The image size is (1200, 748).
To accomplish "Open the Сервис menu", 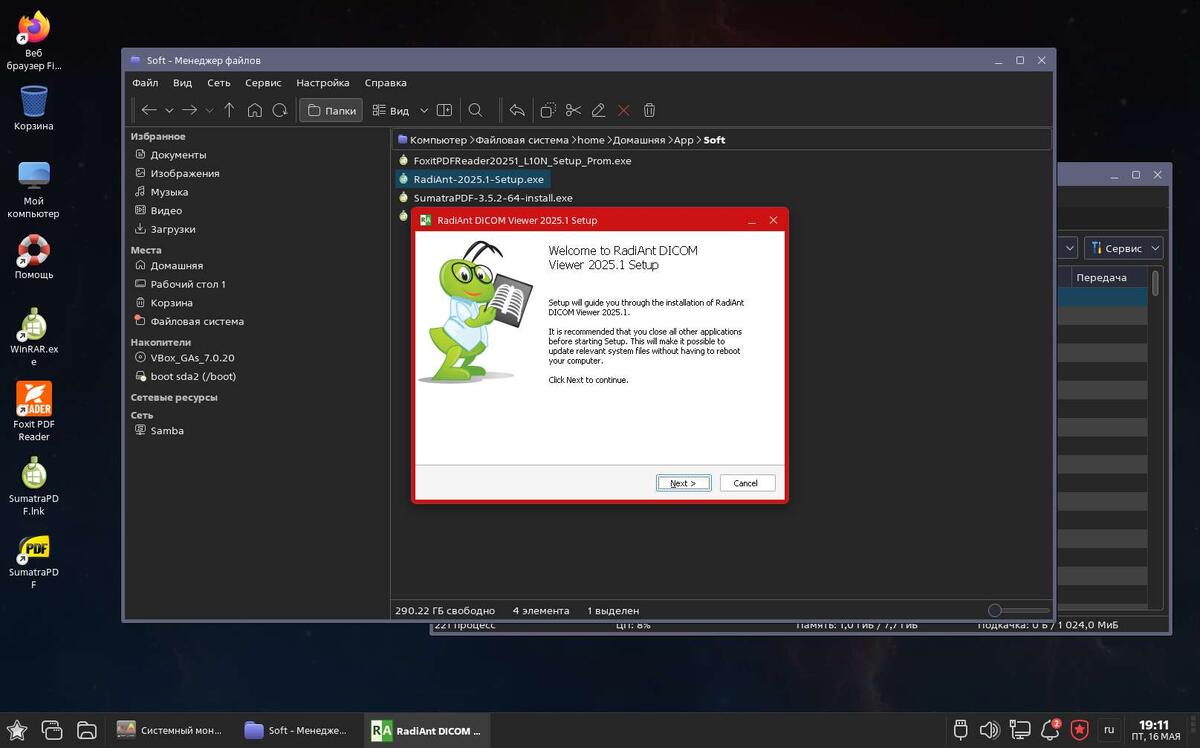I will pos(263,83).
